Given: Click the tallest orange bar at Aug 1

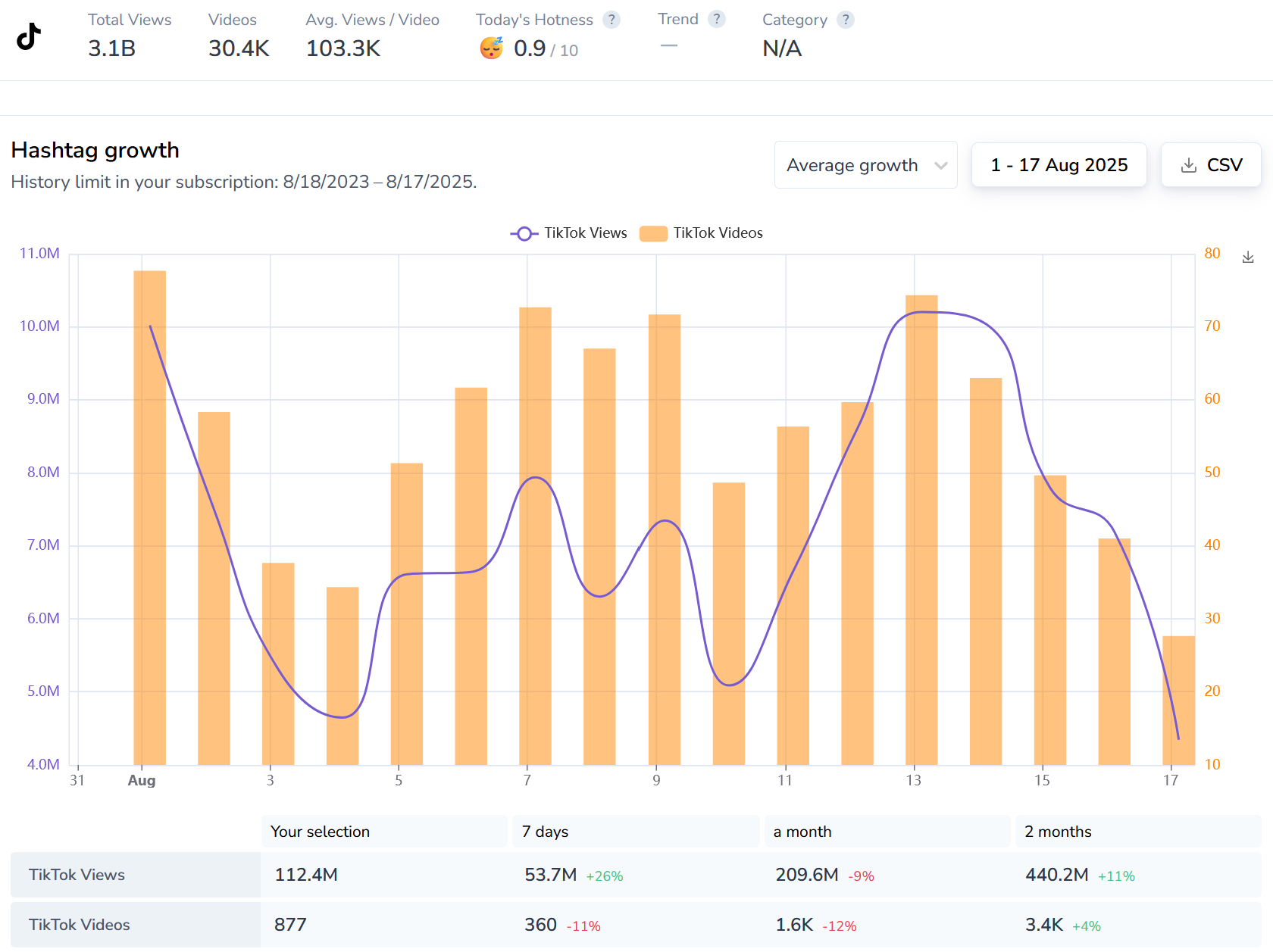Looking at the screenshot, I should pyautogui.click(x=149, y=515).
